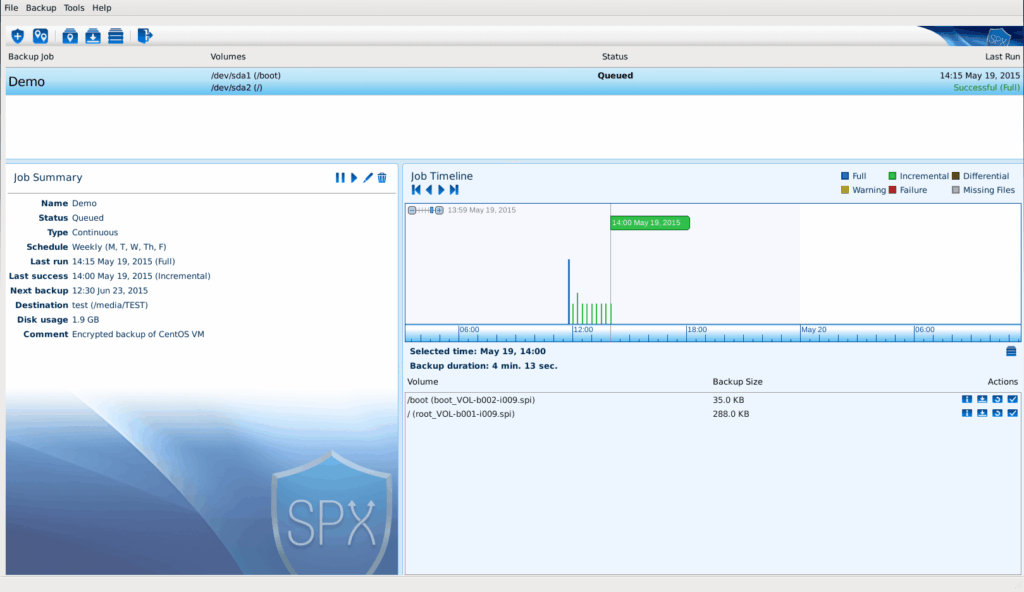
Task: Mount the root_VOL backup via its action icon
Action: [982, 413]
